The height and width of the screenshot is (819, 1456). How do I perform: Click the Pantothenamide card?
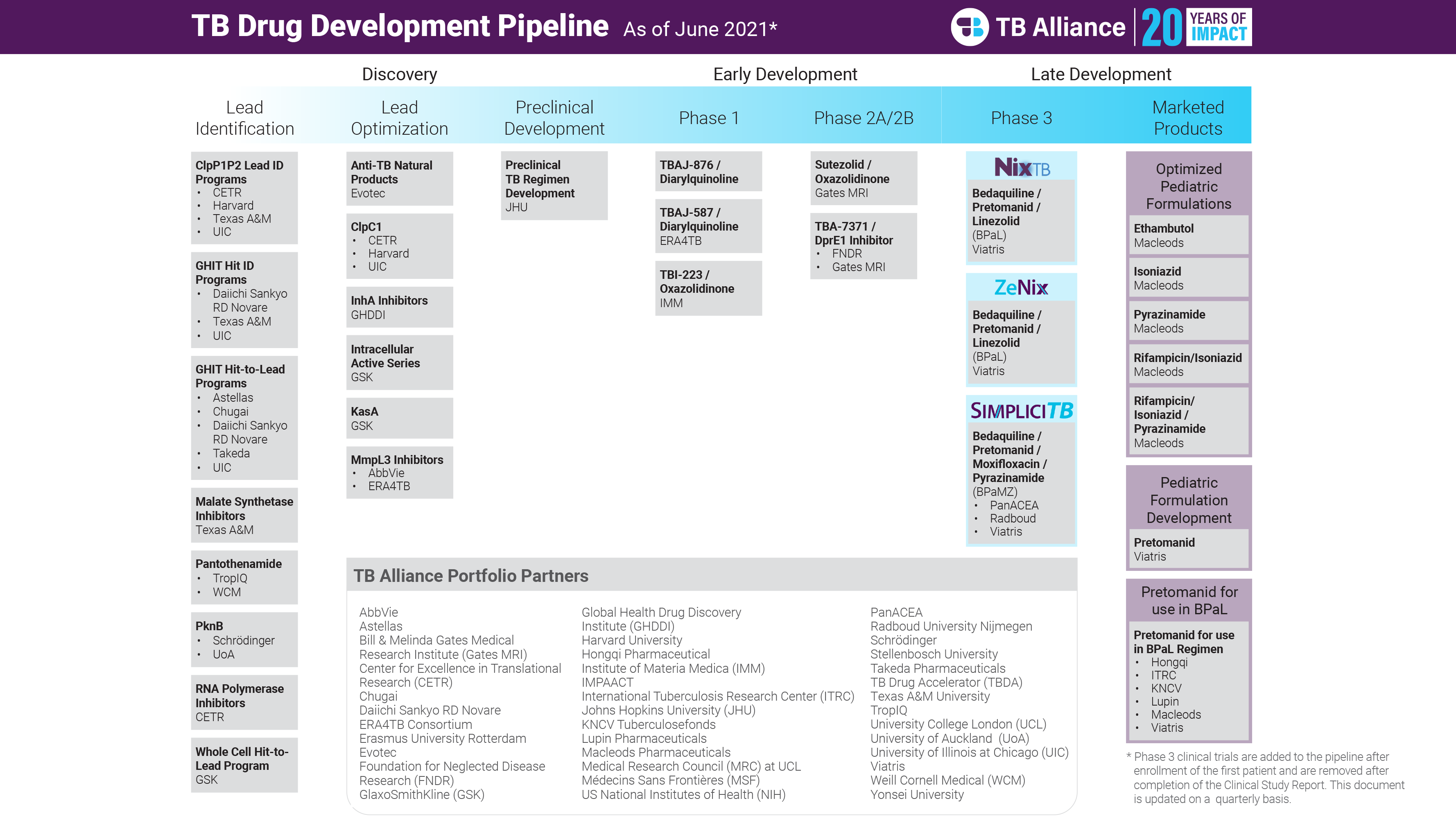[x=244, y=577]
